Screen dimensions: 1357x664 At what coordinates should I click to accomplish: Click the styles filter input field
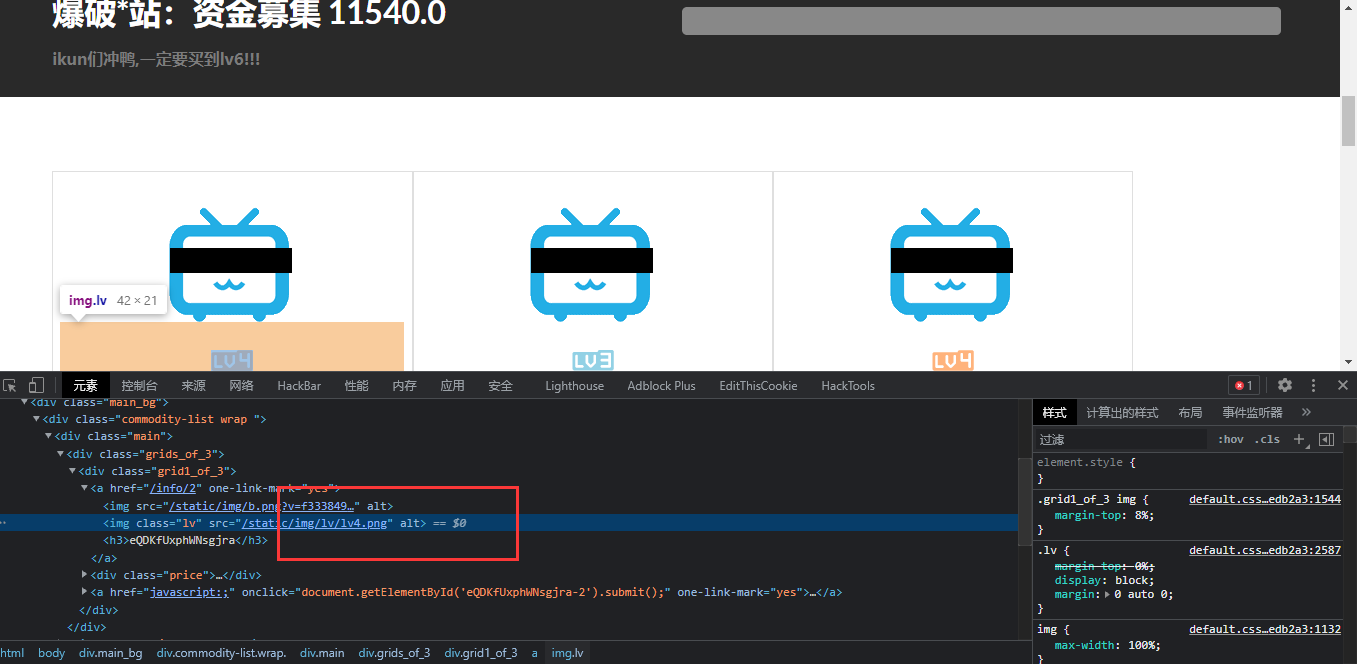coord(1120,439)
